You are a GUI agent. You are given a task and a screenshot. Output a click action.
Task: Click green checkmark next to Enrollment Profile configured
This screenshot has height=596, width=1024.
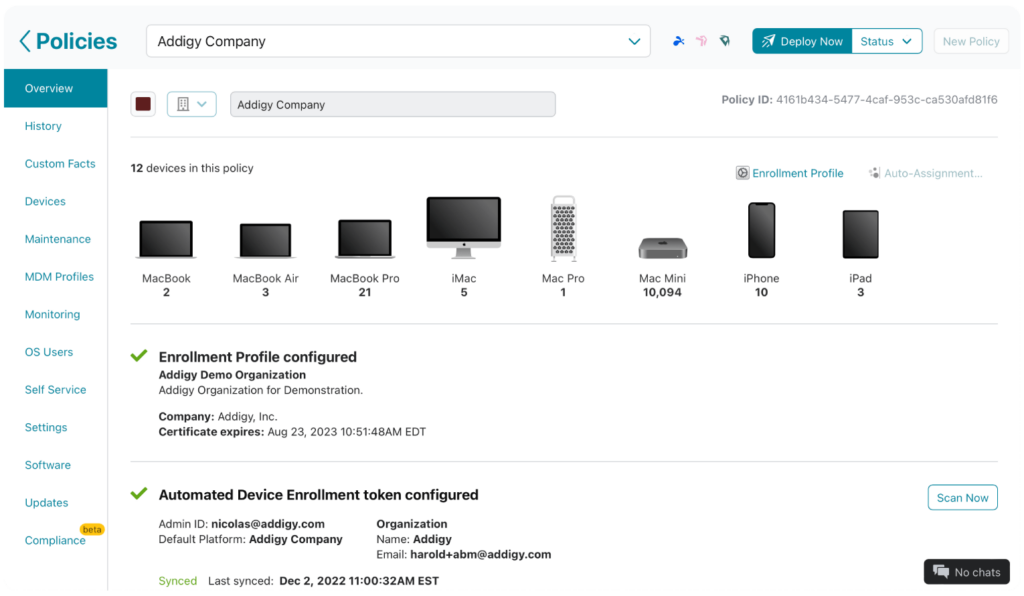click(x=138, y=356)
